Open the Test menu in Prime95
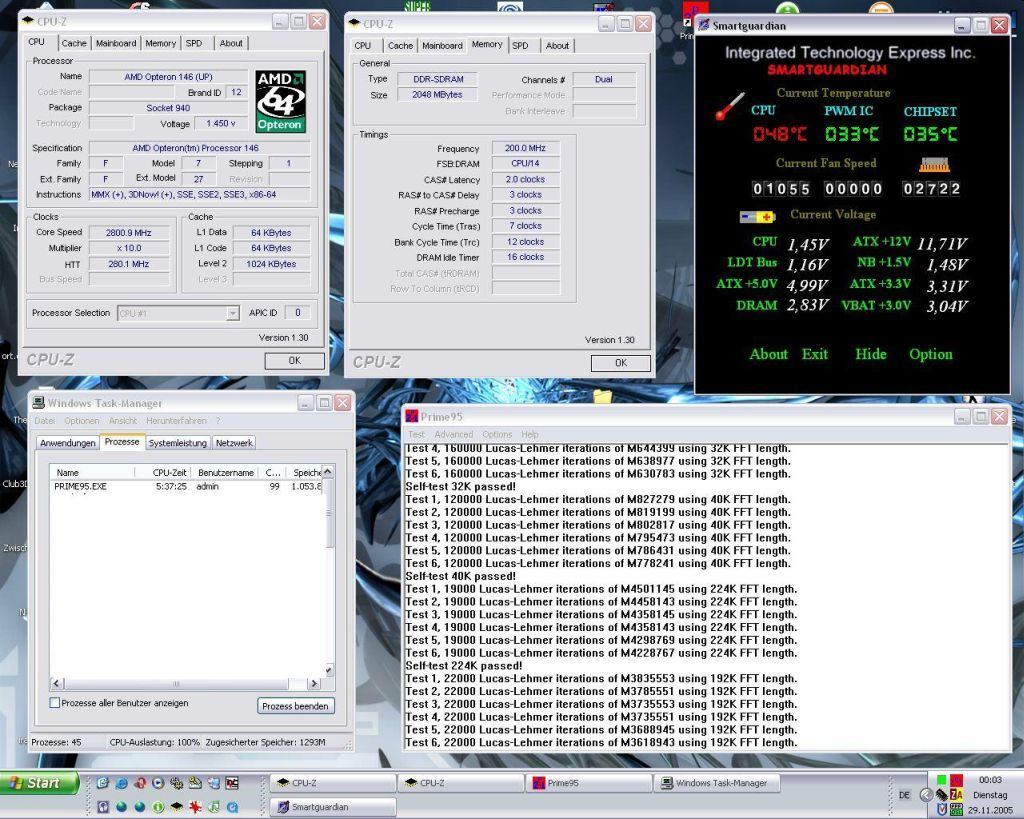This screenshot has height=819, width=1024. coord(416,434)
